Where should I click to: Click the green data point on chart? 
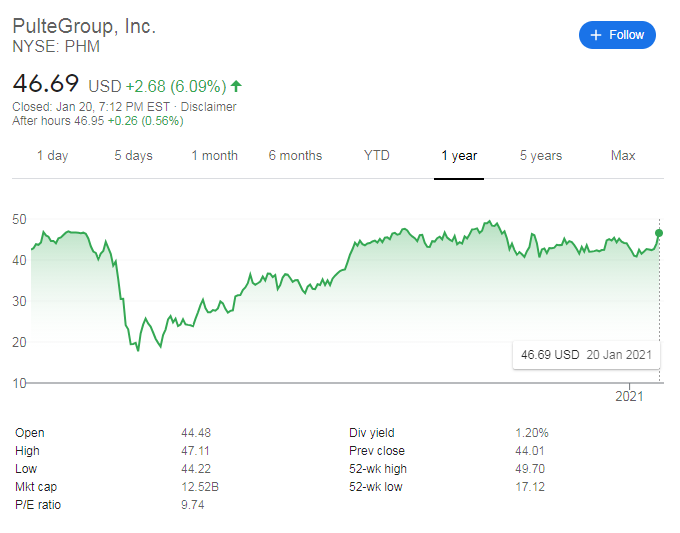659,233
